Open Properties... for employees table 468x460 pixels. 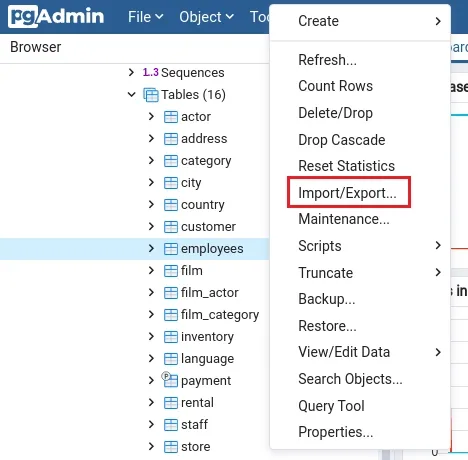tap(360, 432)
